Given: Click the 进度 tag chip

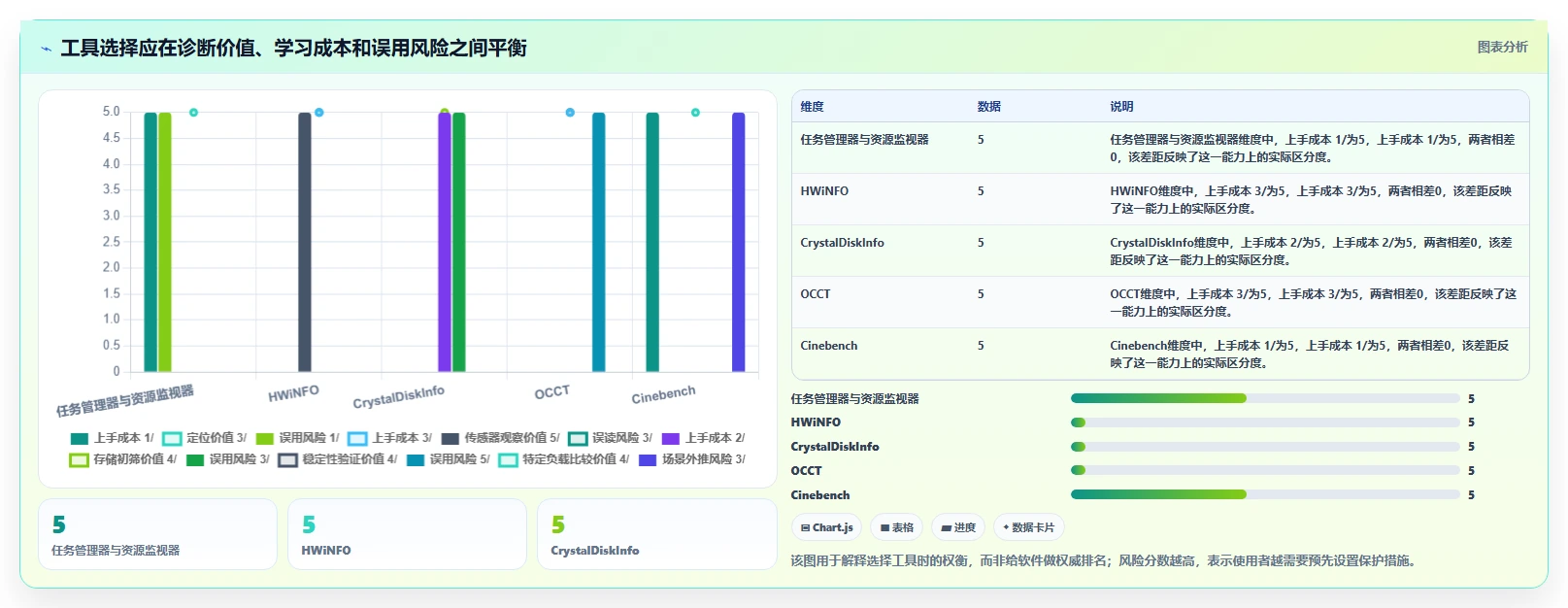Looking at the screenshot, I should (x=958, y=527).
